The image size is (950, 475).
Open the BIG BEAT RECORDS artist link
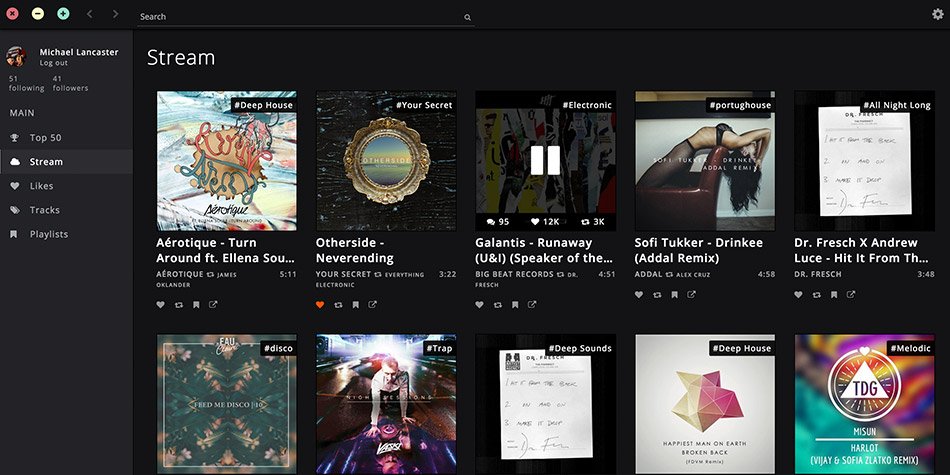coord(514,274)
